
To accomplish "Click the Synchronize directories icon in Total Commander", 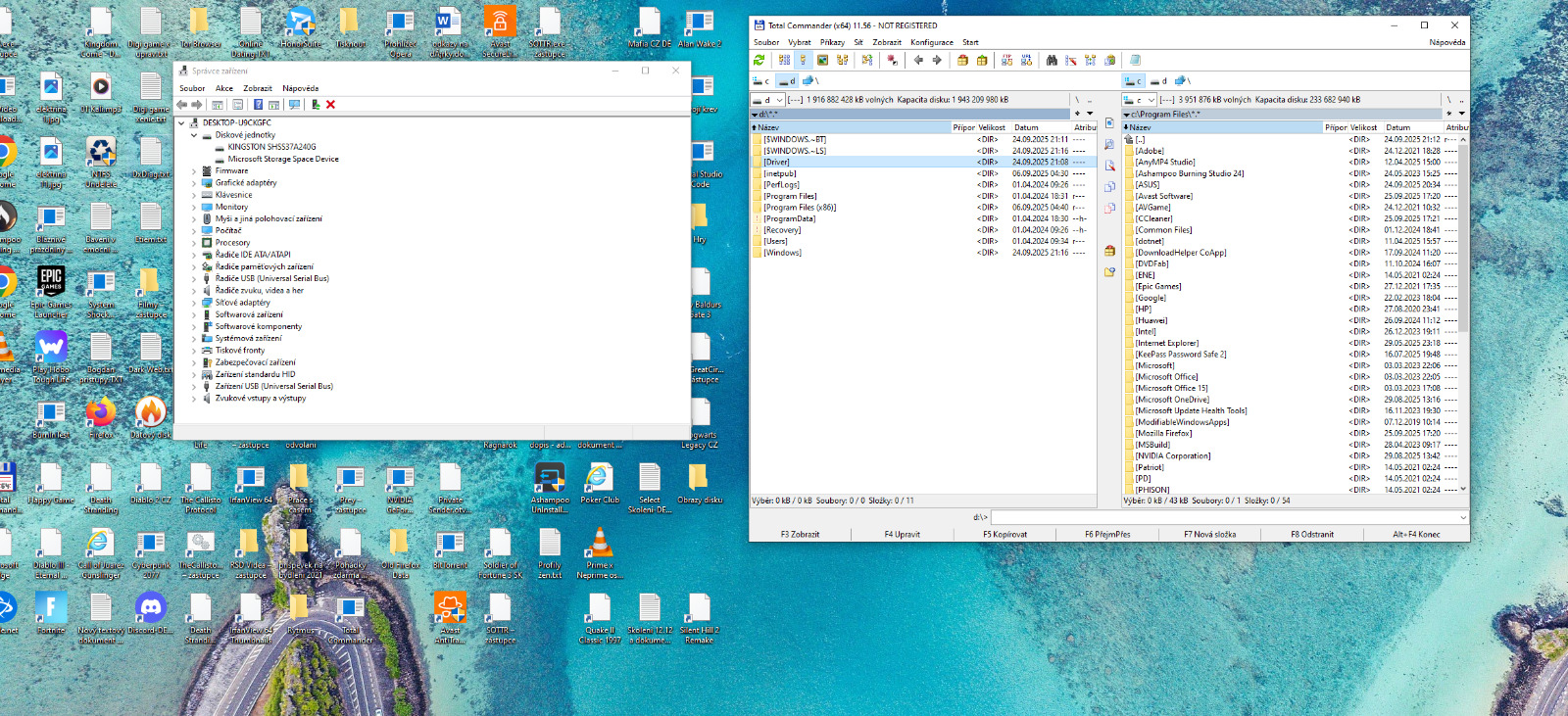I will point(1090,61).
